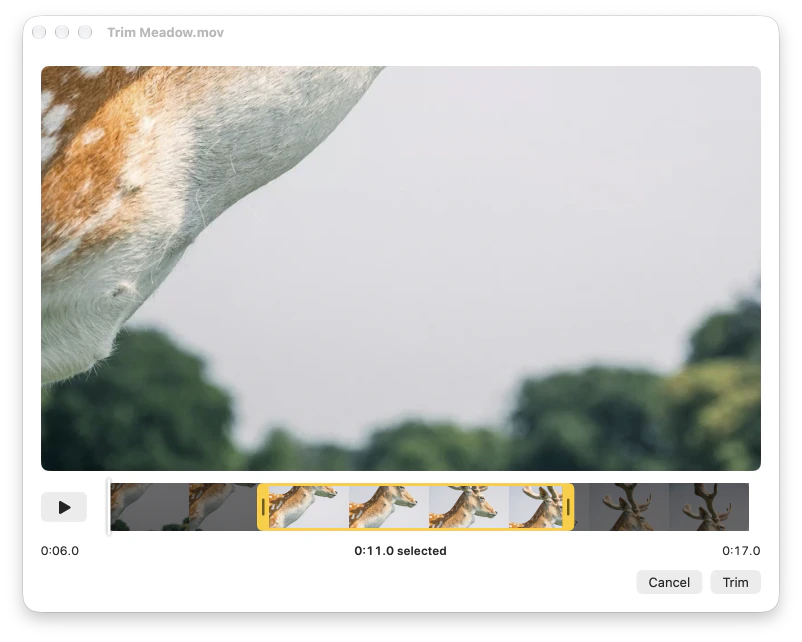Click the 0:06.0 start time label
The image size is (802, 642).
[60, 550]
